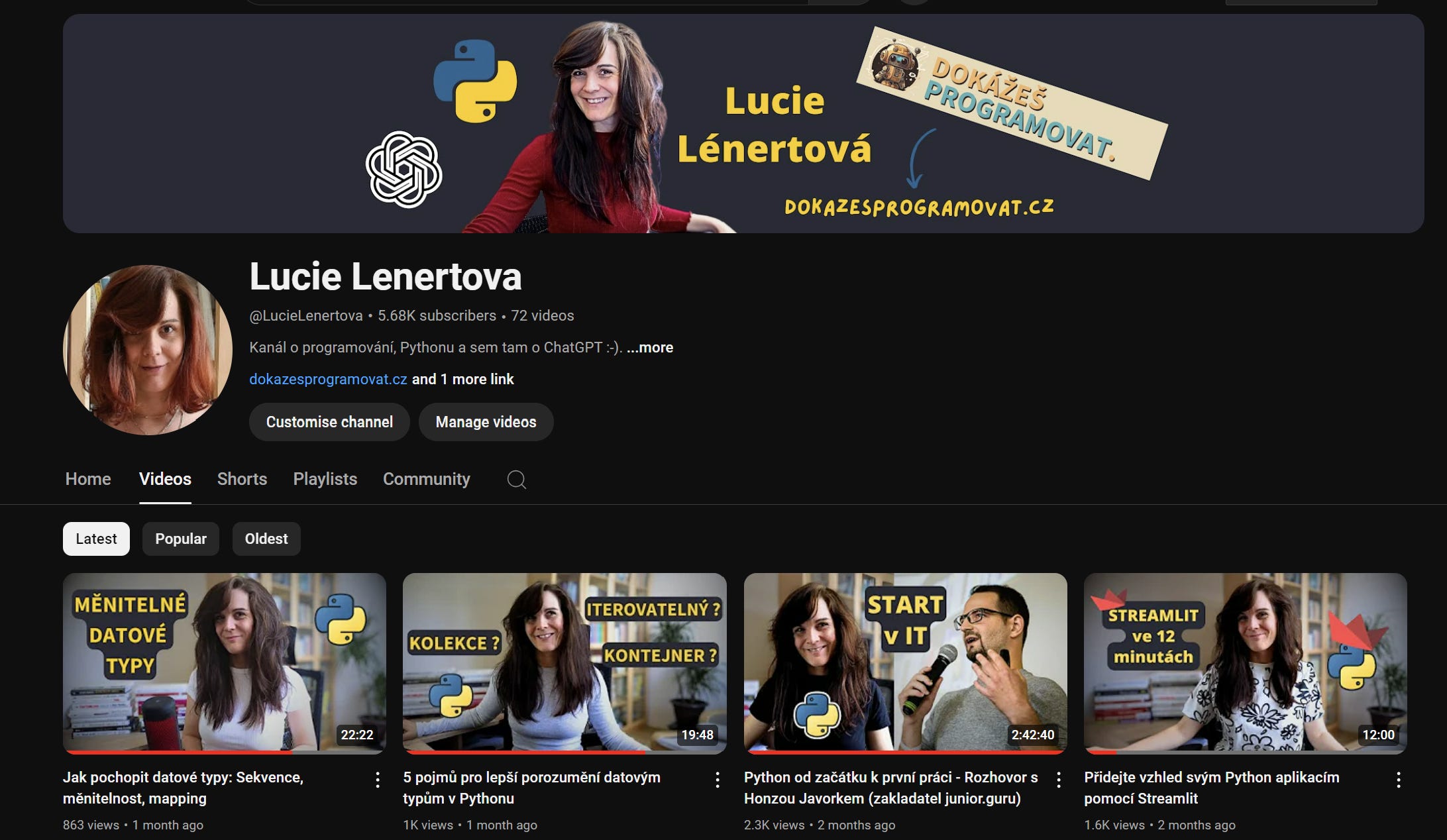This screenshot has width=1447, height=840.
Task: Click the Customise channel button
Action: click(329, 422)
